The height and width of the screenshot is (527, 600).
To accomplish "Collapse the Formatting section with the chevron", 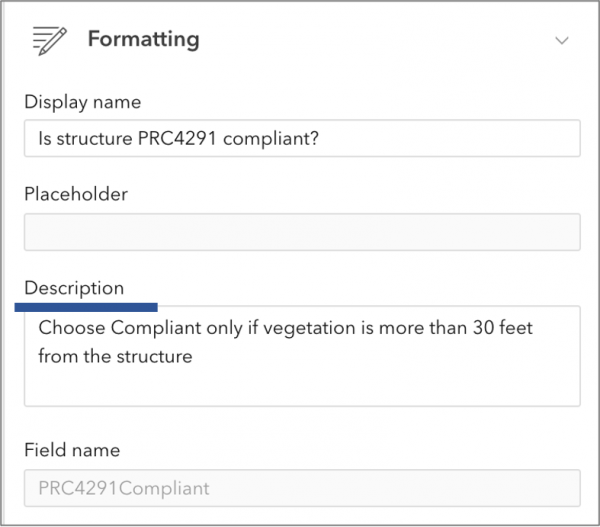I will pyautogui.click(x=562, y=41).
